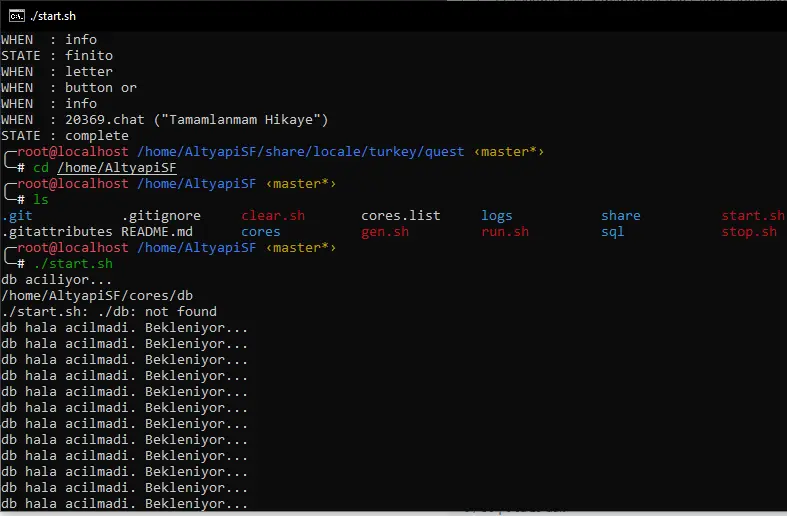This screenshot has width=787, height=516.
Task: Click the './start.sh' command after the prompt
Action: point(73,264)
